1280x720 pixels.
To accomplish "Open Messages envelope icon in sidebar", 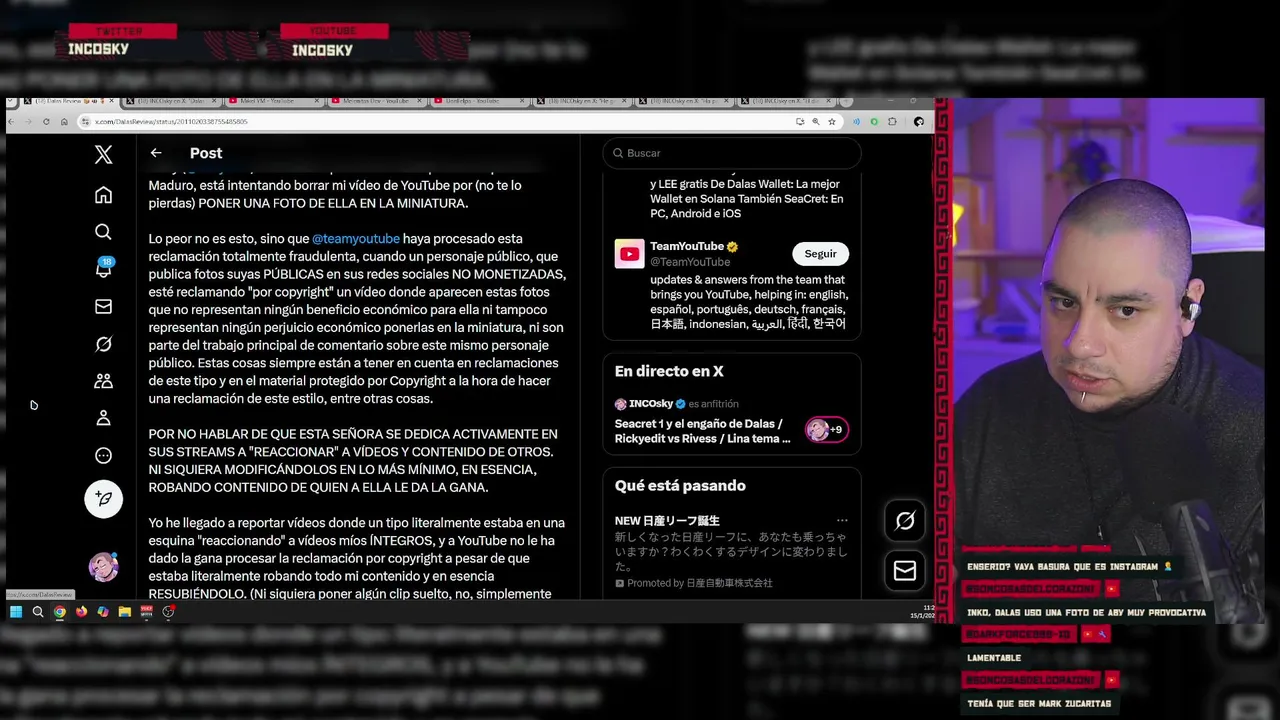I will 103,307.
